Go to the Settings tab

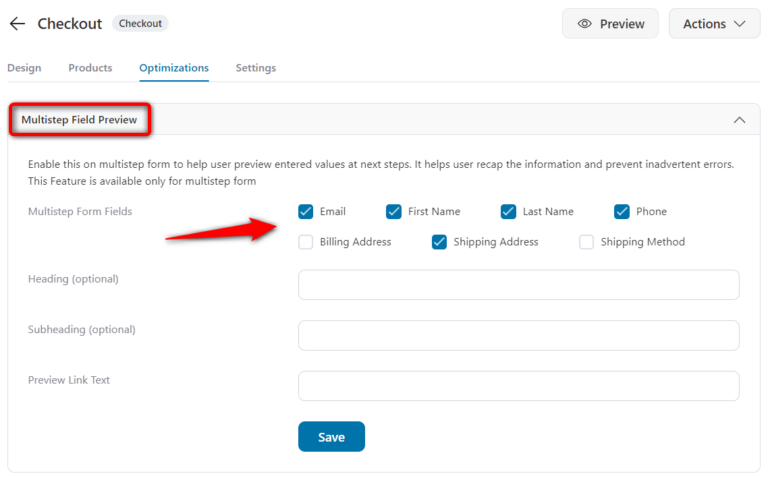point(256,68)
